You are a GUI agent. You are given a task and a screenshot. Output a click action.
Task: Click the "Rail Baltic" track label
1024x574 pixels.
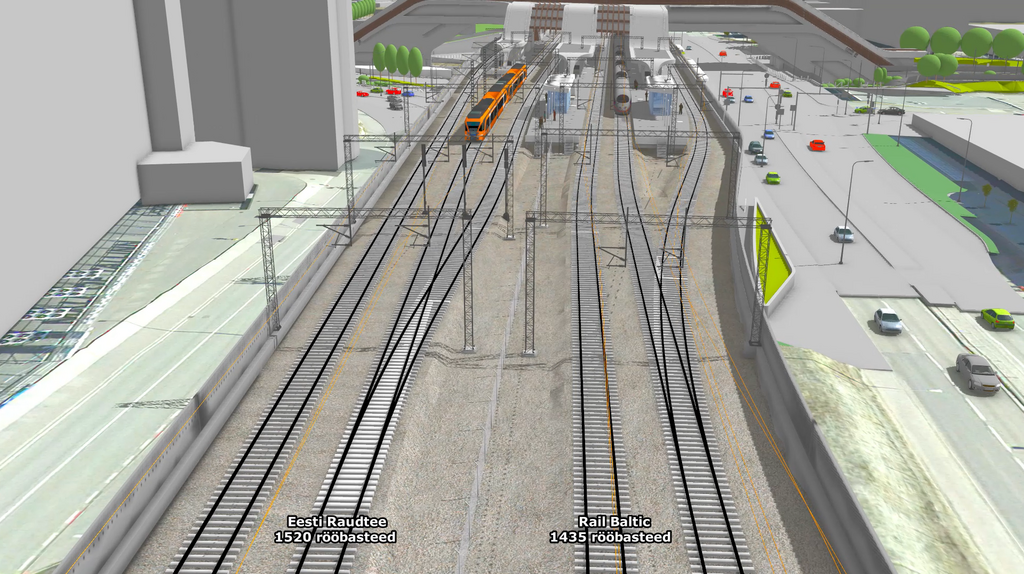point(613,522)
